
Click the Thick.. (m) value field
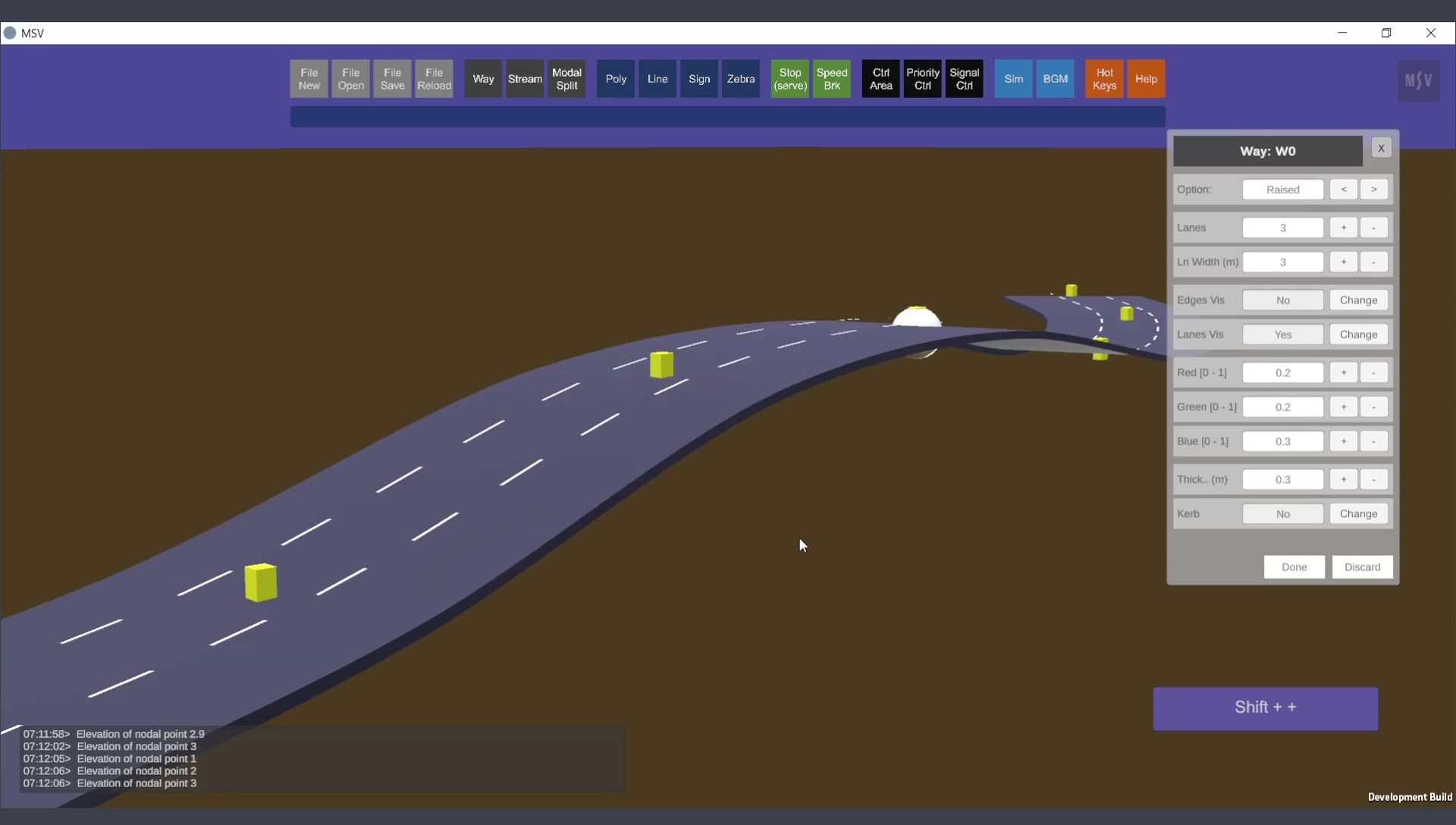1282,479
